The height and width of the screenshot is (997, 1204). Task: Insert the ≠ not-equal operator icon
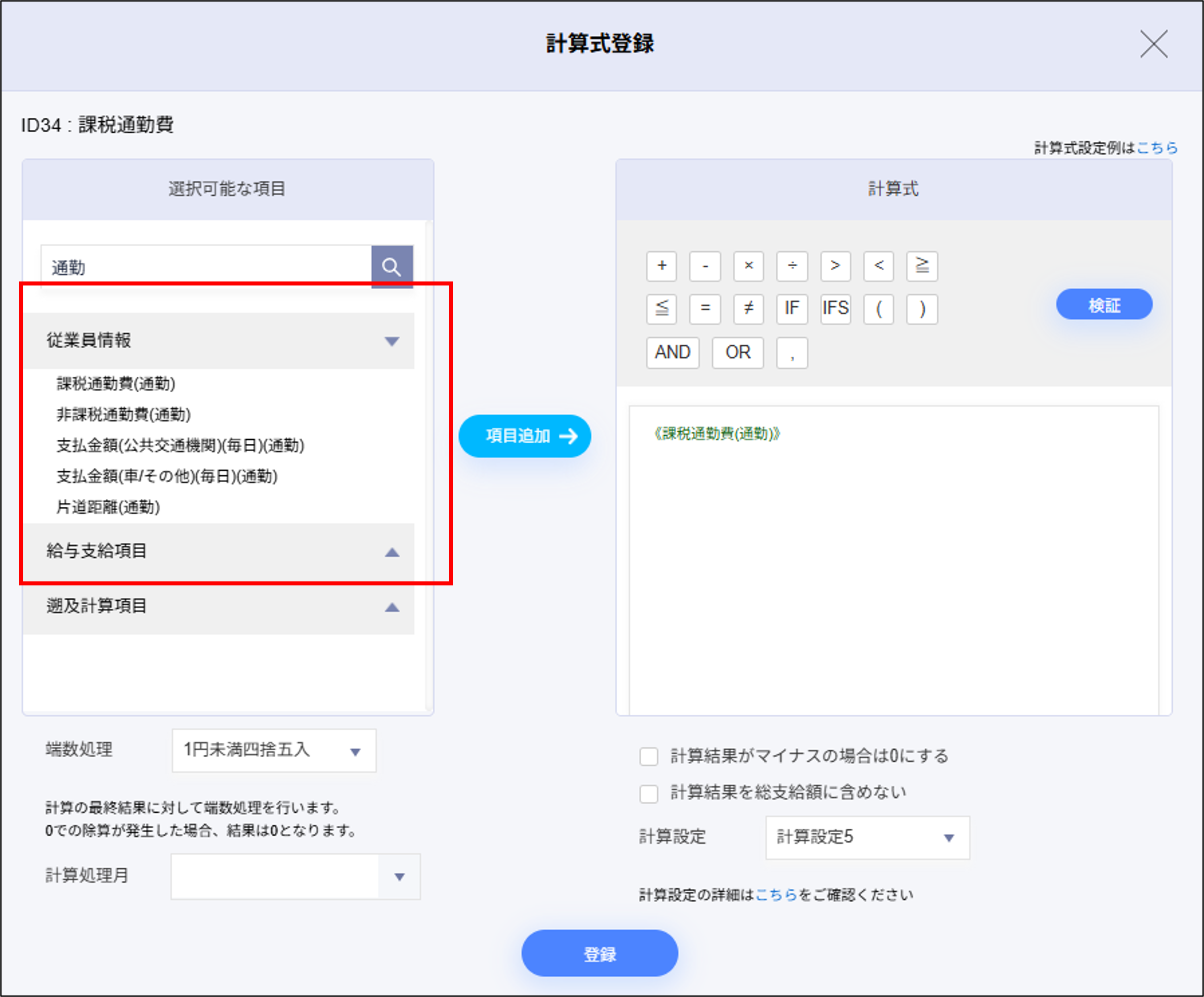coord(748,309)
